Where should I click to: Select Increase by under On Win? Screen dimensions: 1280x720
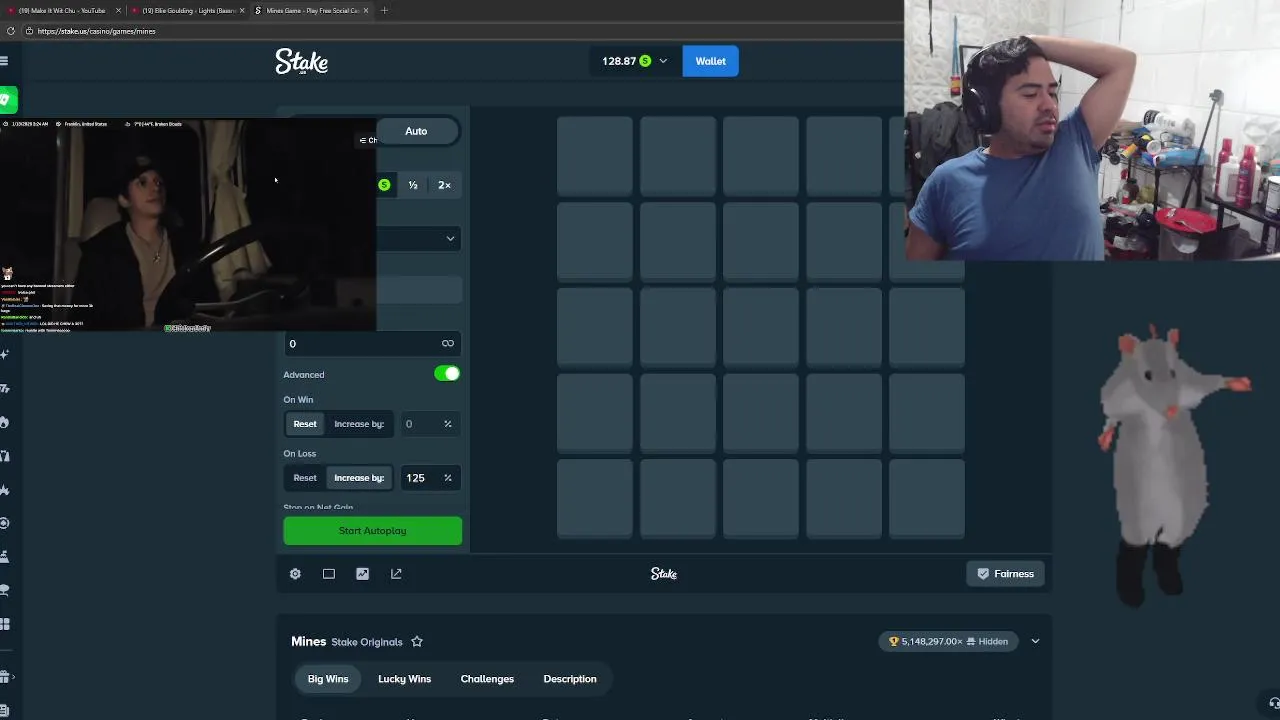pyautogui.click(x=359, y=424)
